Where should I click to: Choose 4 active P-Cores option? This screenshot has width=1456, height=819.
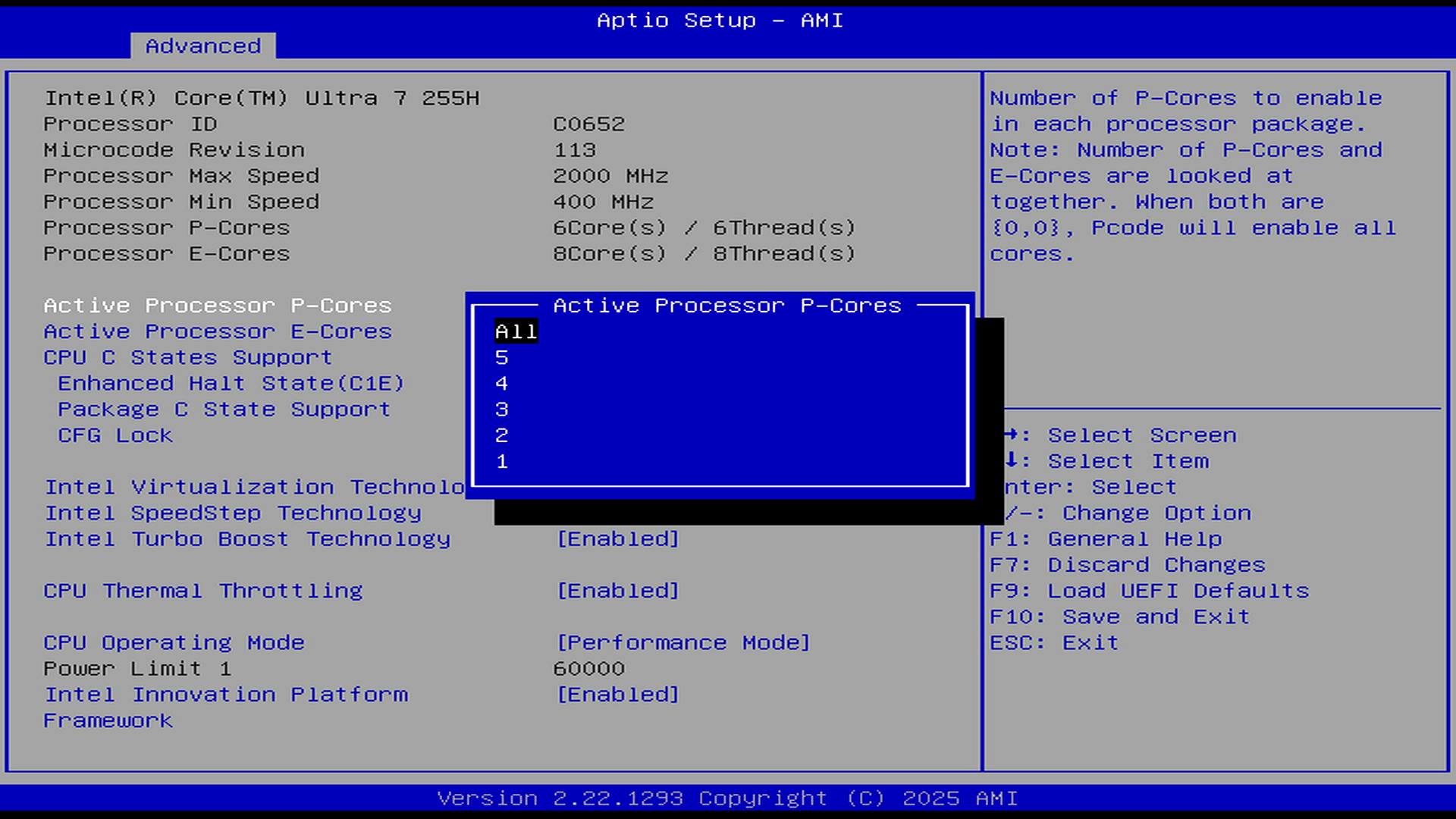pyautogui.click(x=501, y=384)
